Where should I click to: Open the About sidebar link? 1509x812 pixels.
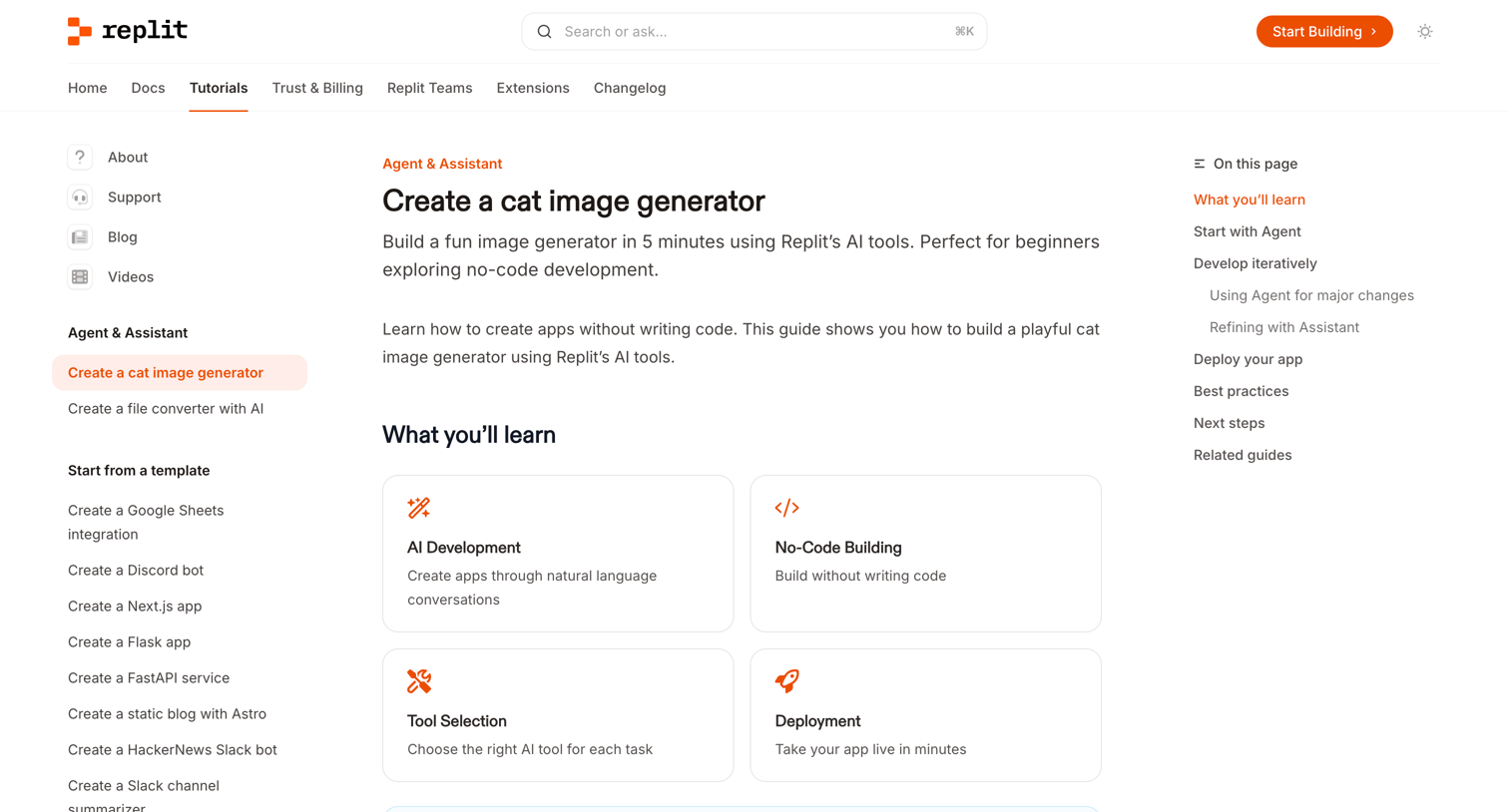click(128, 158)
